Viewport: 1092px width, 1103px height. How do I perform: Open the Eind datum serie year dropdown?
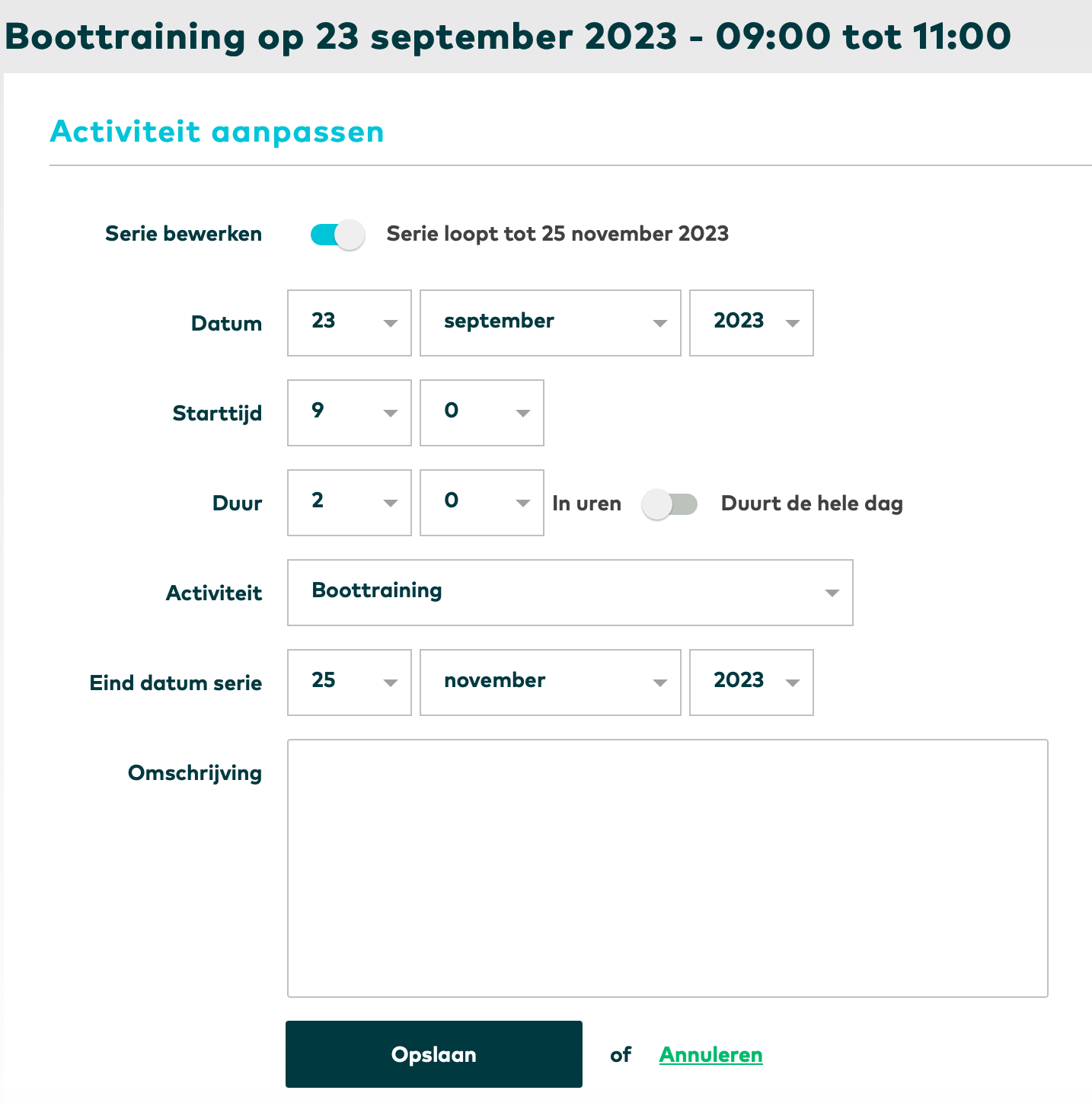click(751, 683)
